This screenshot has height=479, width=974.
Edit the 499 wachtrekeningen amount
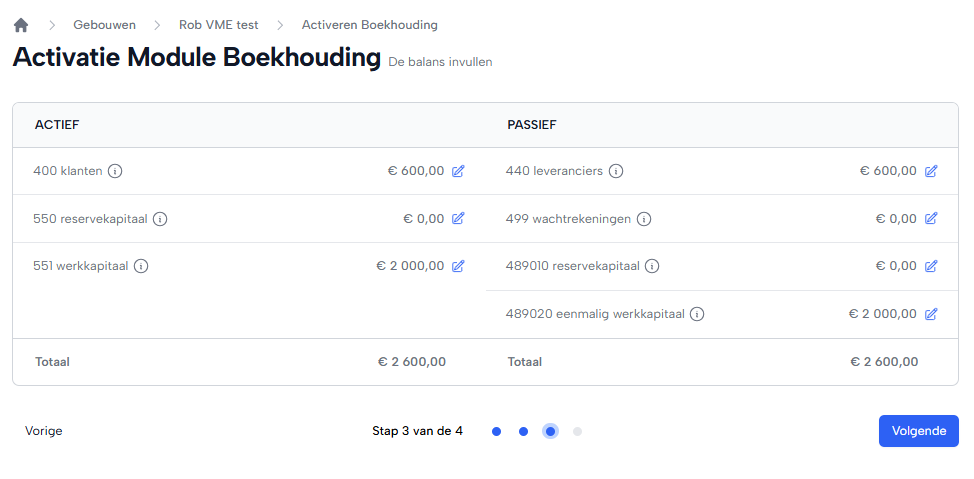931,219
